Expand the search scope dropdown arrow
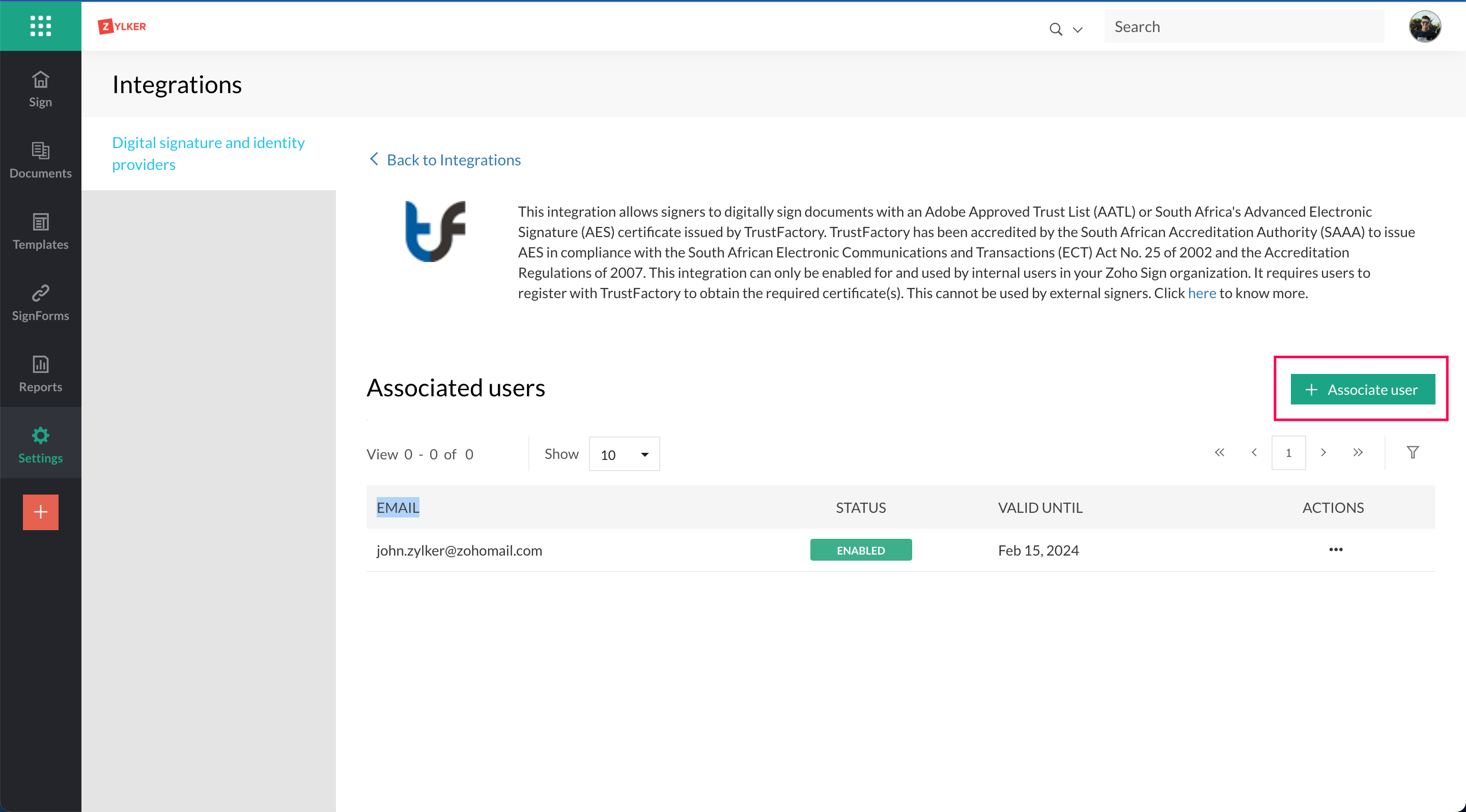Viewport: 1466px width, 812px height. point(1077,29)
